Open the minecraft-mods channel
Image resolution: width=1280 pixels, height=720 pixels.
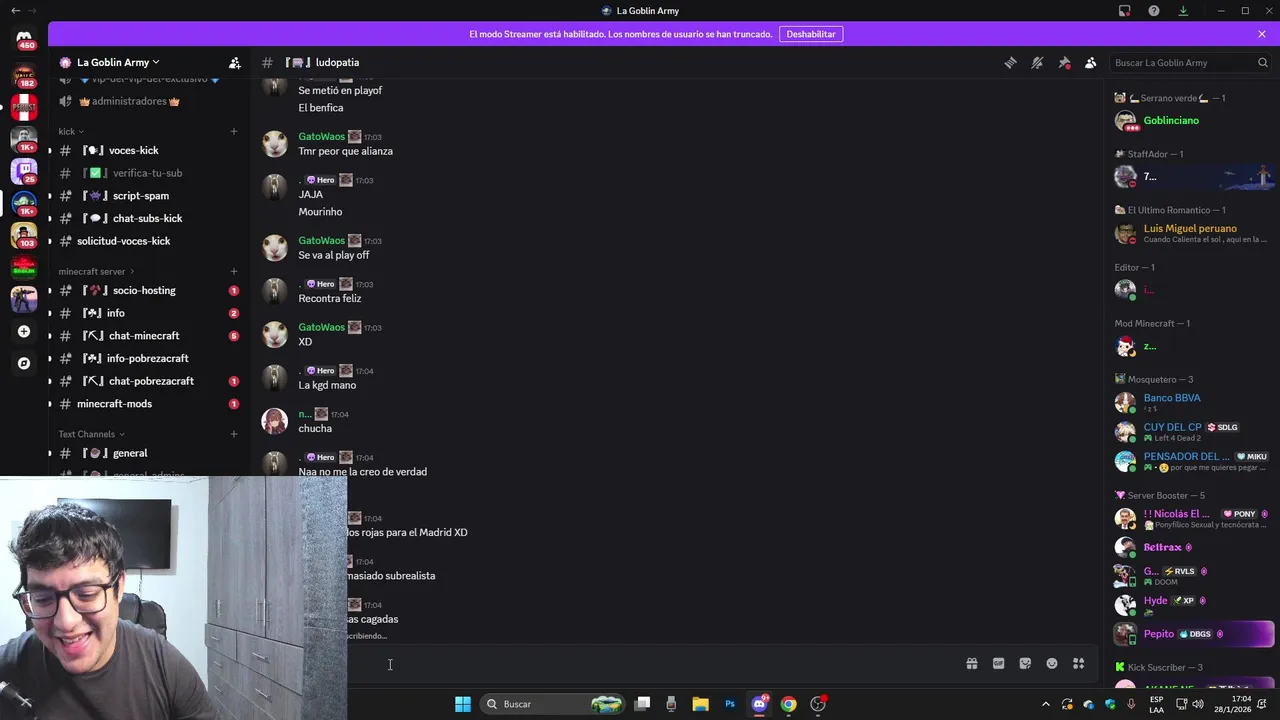[148, 404]
